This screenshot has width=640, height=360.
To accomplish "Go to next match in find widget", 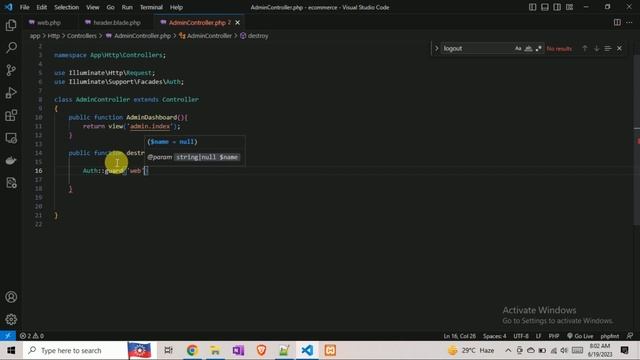I will (596, 49).
